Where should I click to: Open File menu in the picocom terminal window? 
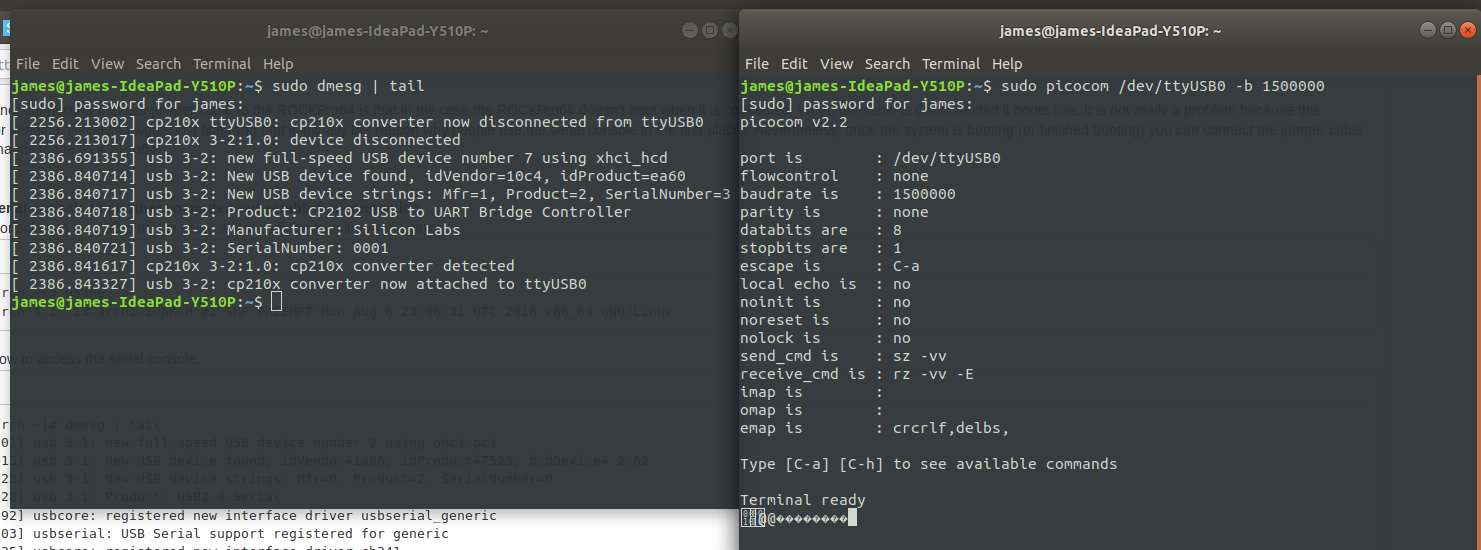coord(757,64)
